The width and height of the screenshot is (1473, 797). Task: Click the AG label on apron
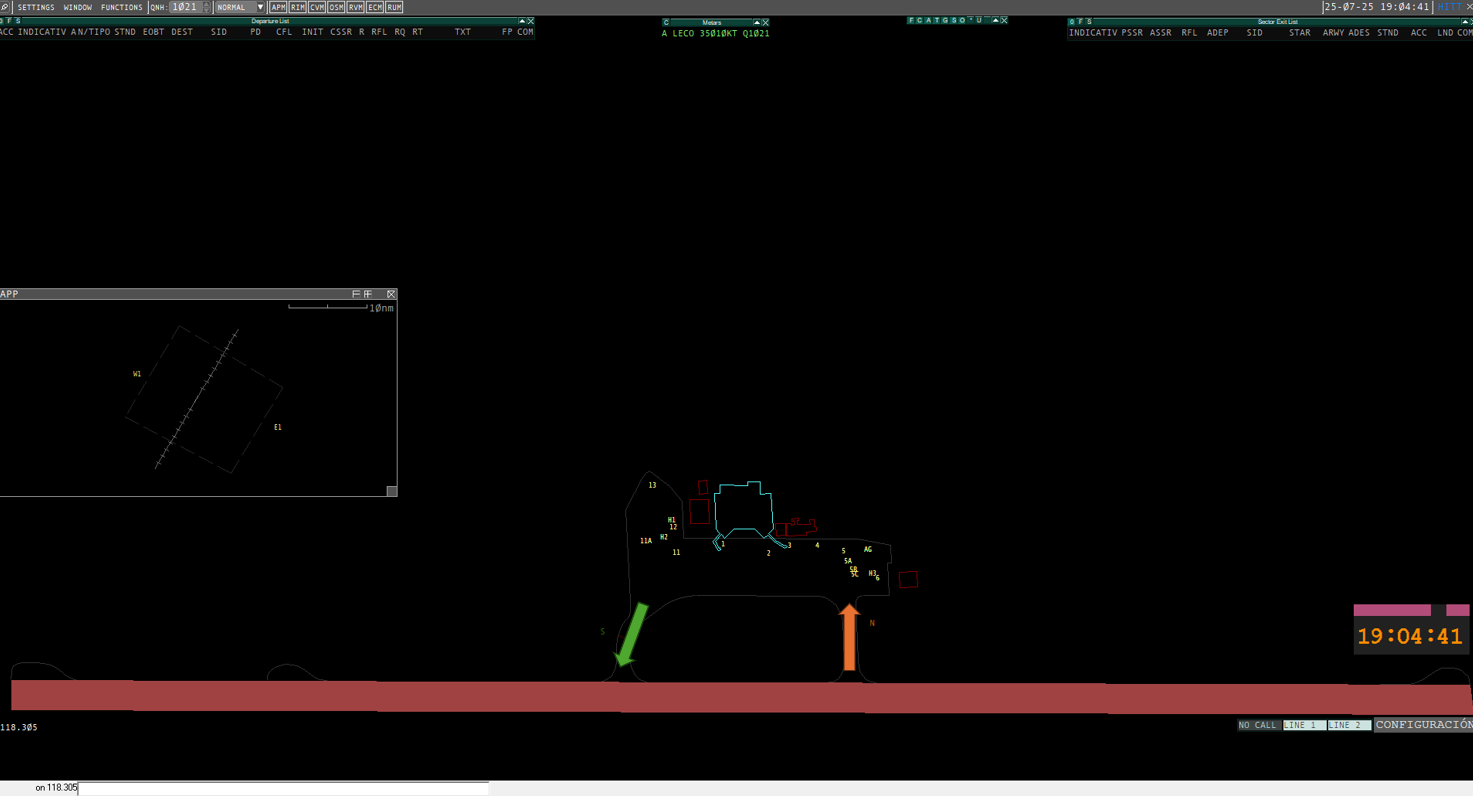click(x=868, y=549)
